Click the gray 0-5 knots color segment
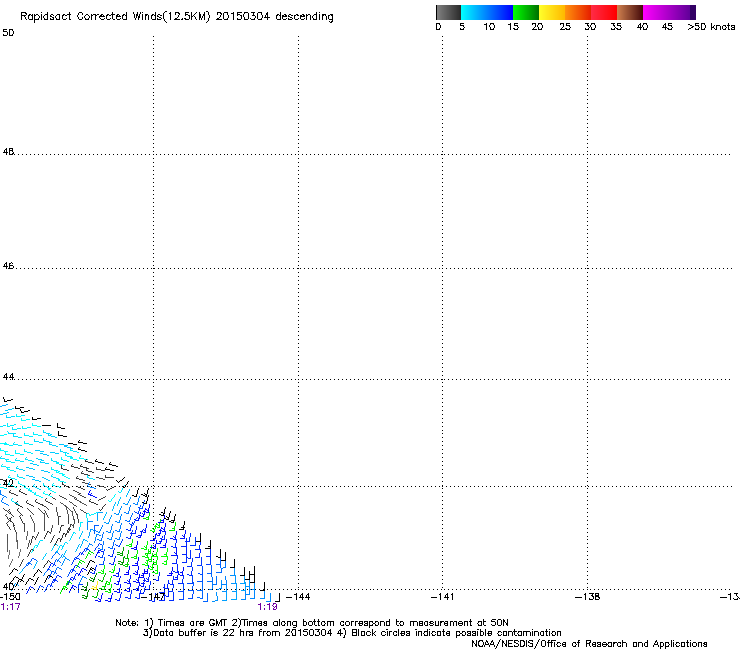The width and height of the screenshot is (740, 650). (448, 12)
